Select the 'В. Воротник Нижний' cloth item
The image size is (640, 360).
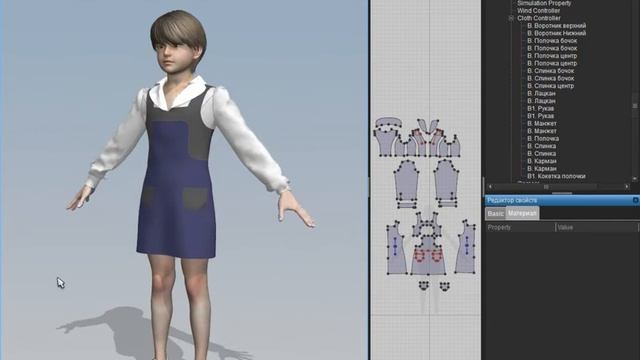(556, 33)
